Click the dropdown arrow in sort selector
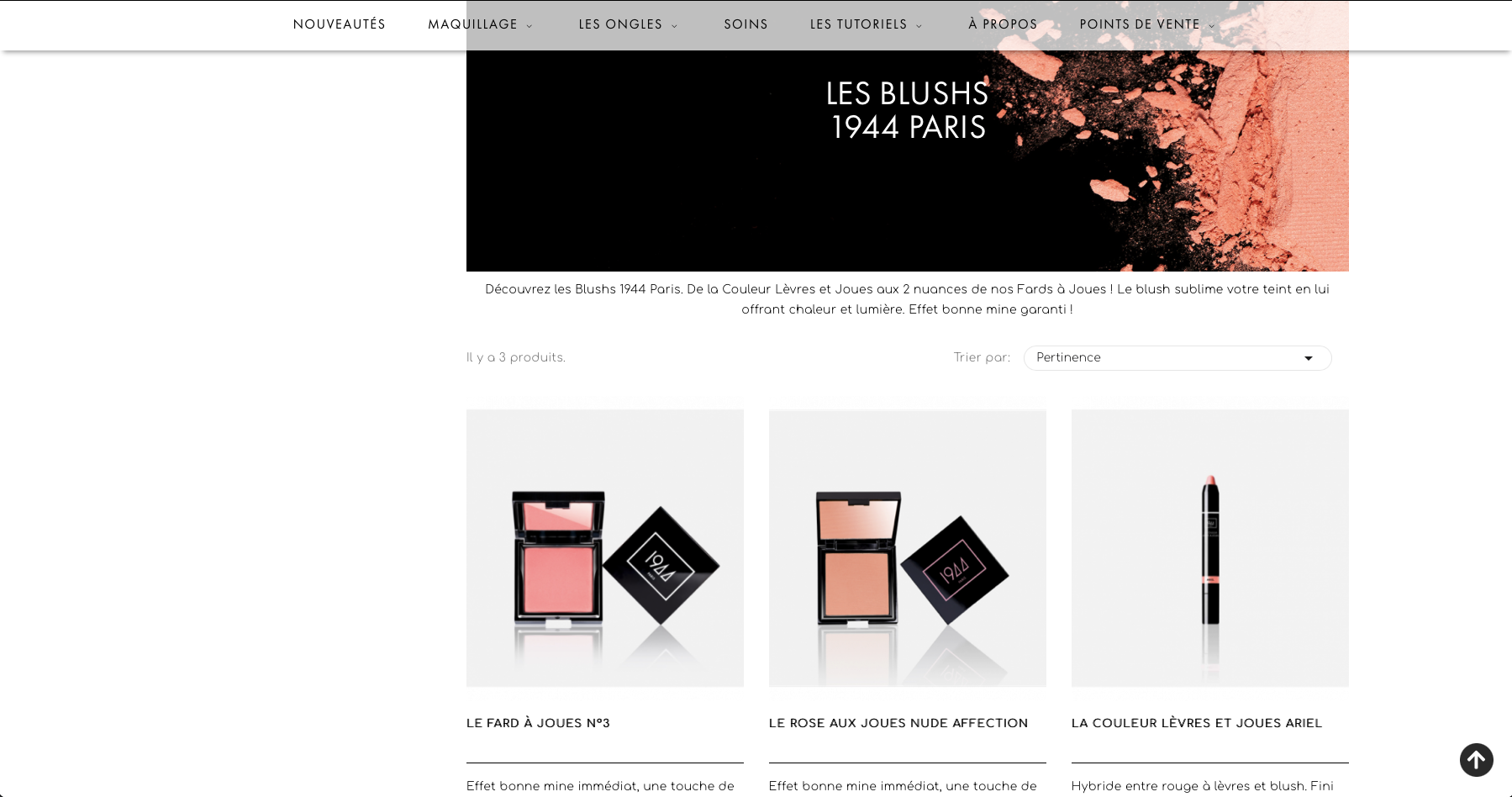1512x797 pixels. pos(1308,358)
